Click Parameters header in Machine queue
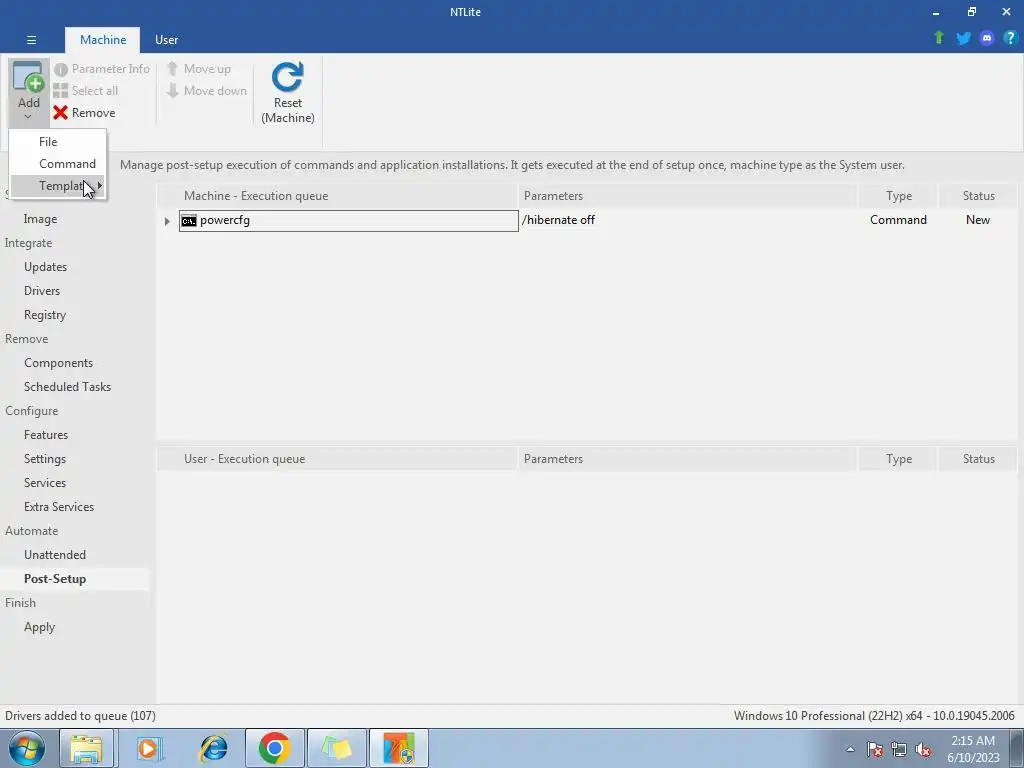Image resolution: width=1024 pixels, height=768 pixels. (x=687, y=196)
